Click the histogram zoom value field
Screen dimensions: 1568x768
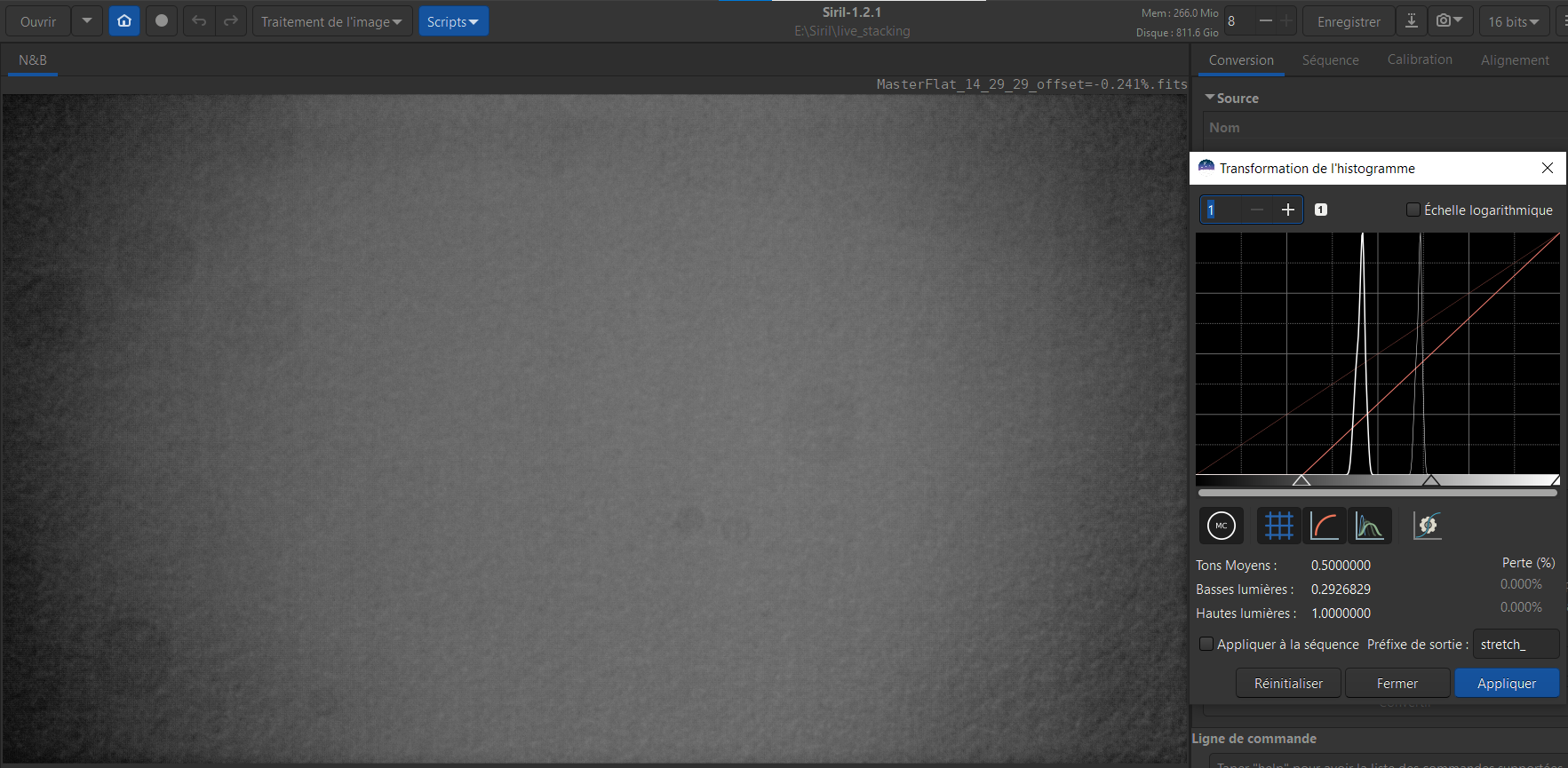point(1221,210)
